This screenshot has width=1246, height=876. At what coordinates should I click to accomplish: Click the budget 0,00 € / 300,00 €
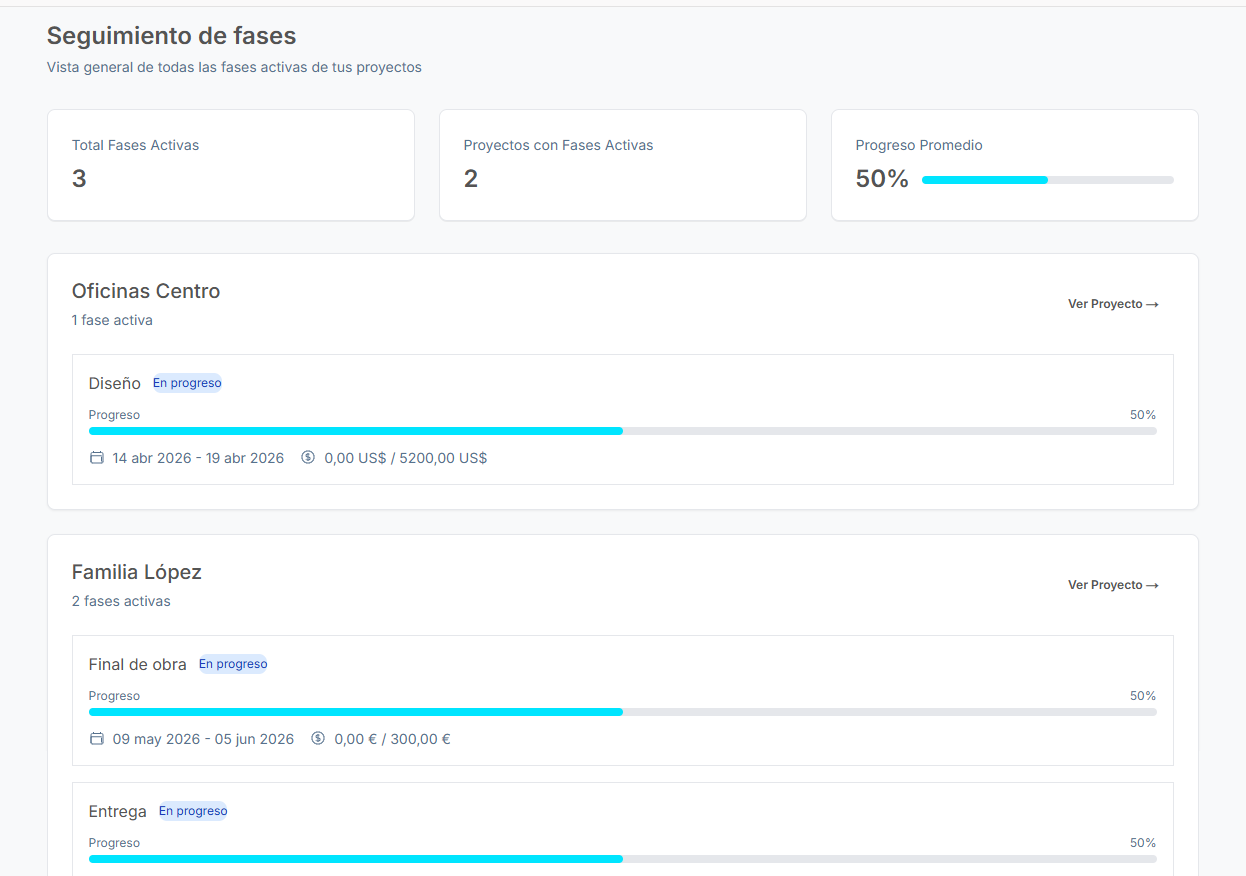[x=392, y=739]
